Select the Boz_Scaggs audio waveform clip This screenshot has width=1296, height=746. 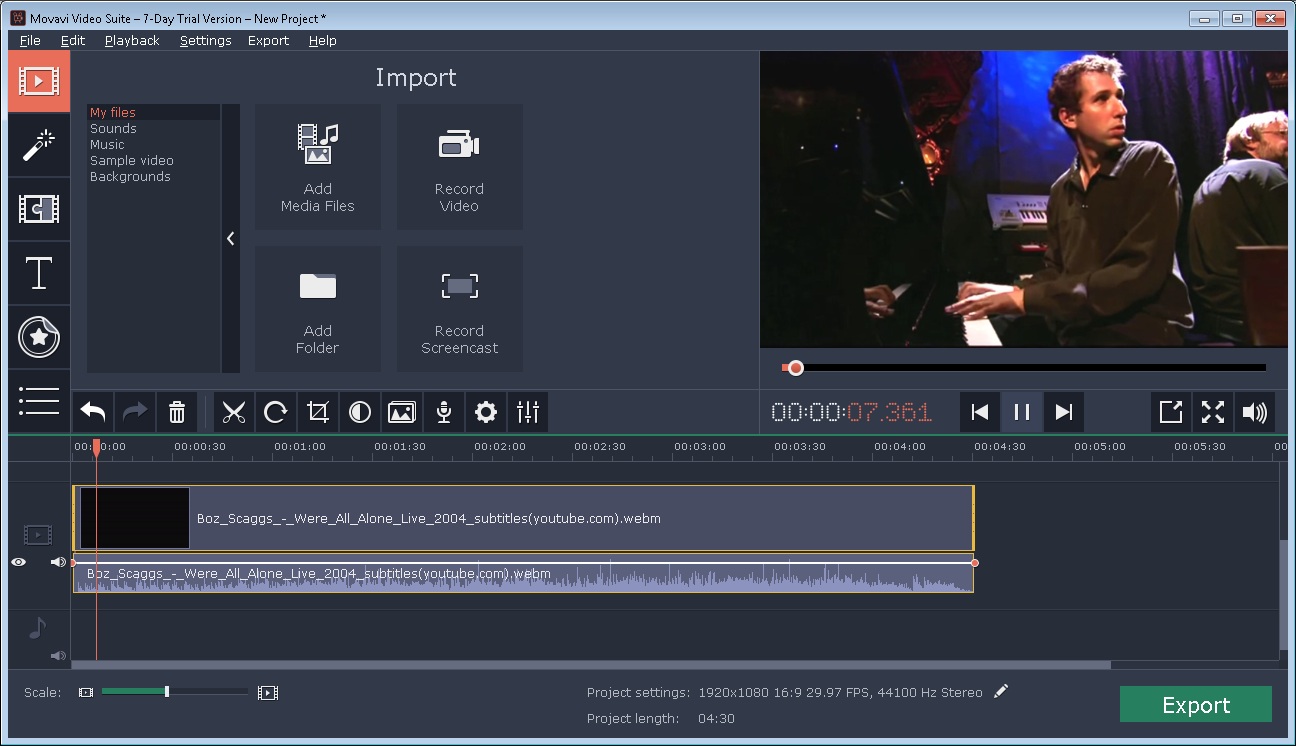pos(523,573)
